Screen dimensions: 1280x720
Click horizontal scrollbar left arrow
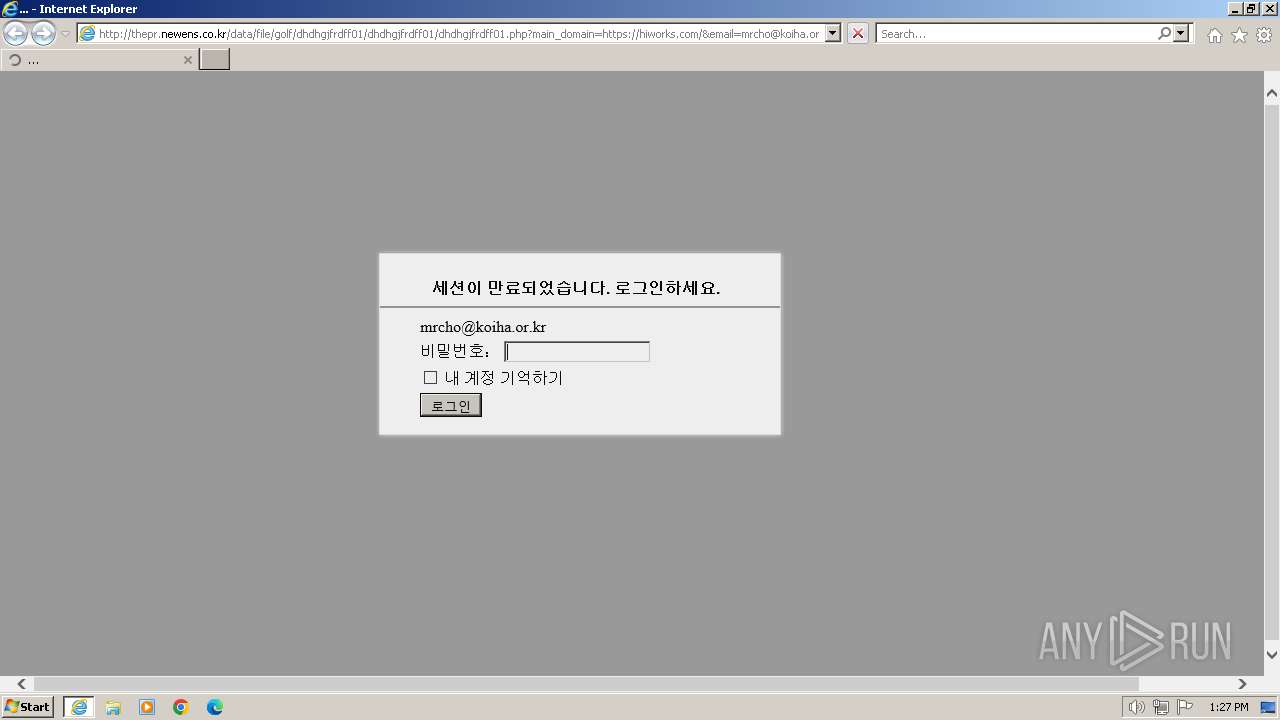pyautogui.click(x=21, y=684)
